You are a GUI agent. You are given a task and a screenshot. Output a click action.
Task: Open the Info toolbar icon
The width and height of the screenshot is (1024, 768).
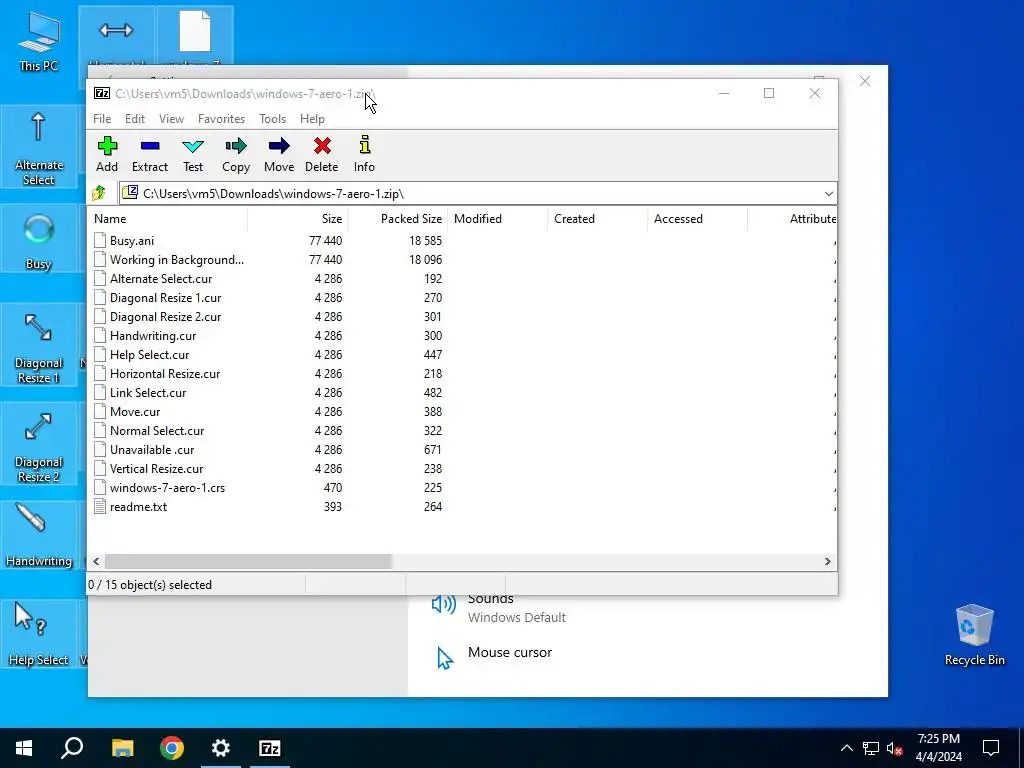pos(364,155)
